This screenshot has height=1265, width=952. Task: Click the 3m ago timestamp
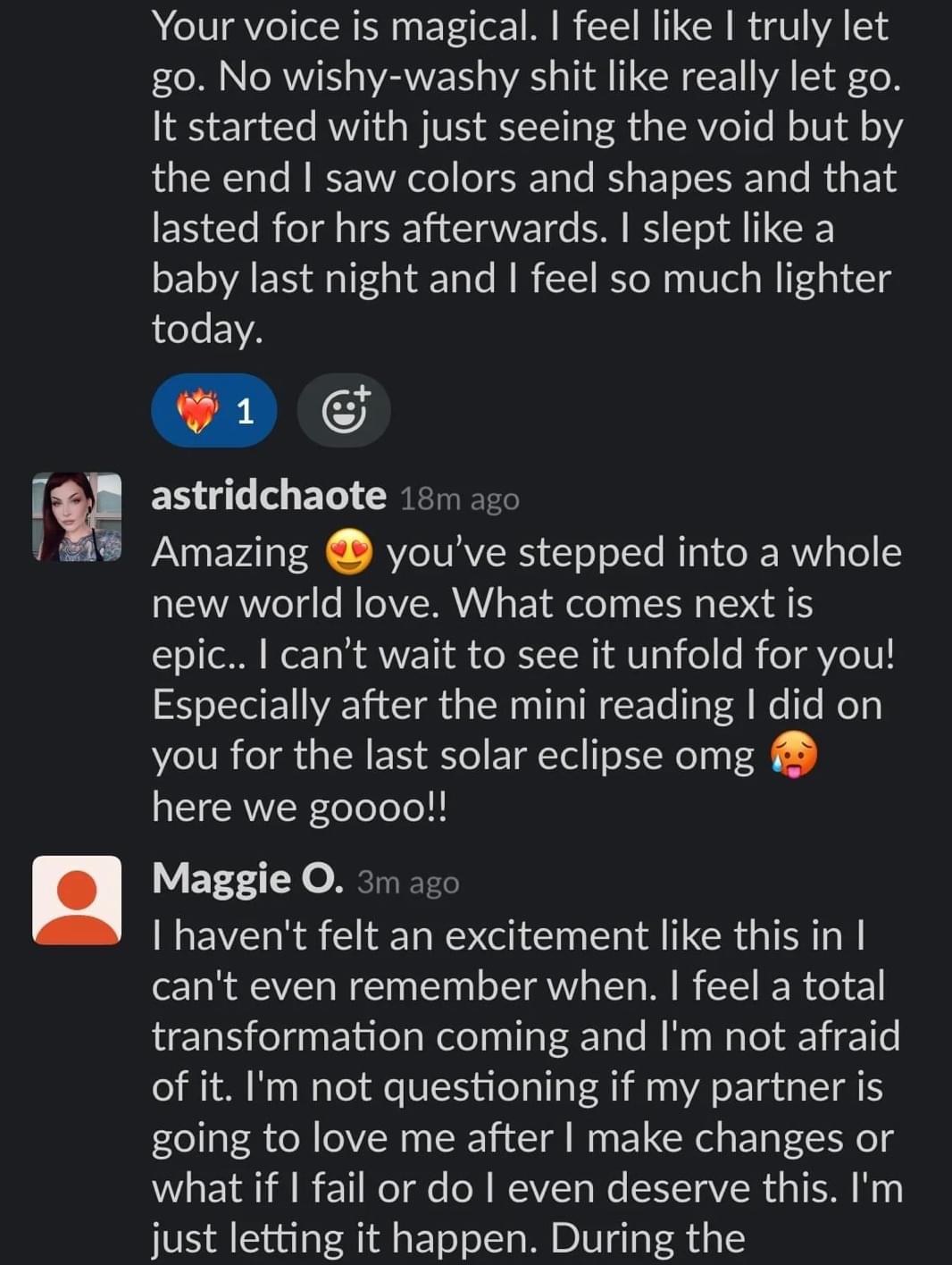tap(408, 883)
